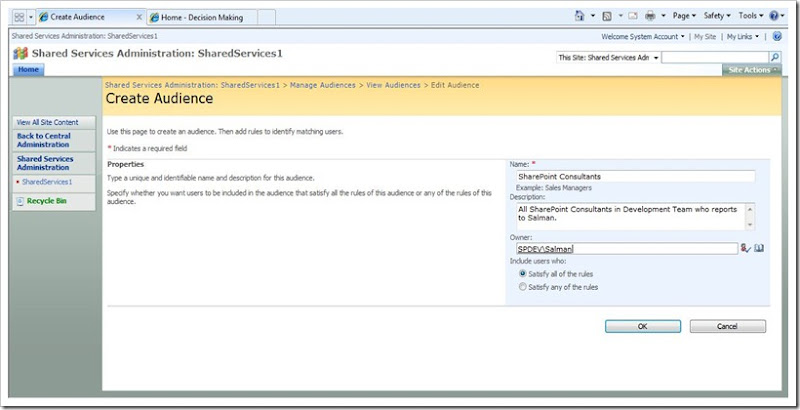
Task: Expand the Site Actions menu
Action: pyautogui.click(x=751, y=70)
